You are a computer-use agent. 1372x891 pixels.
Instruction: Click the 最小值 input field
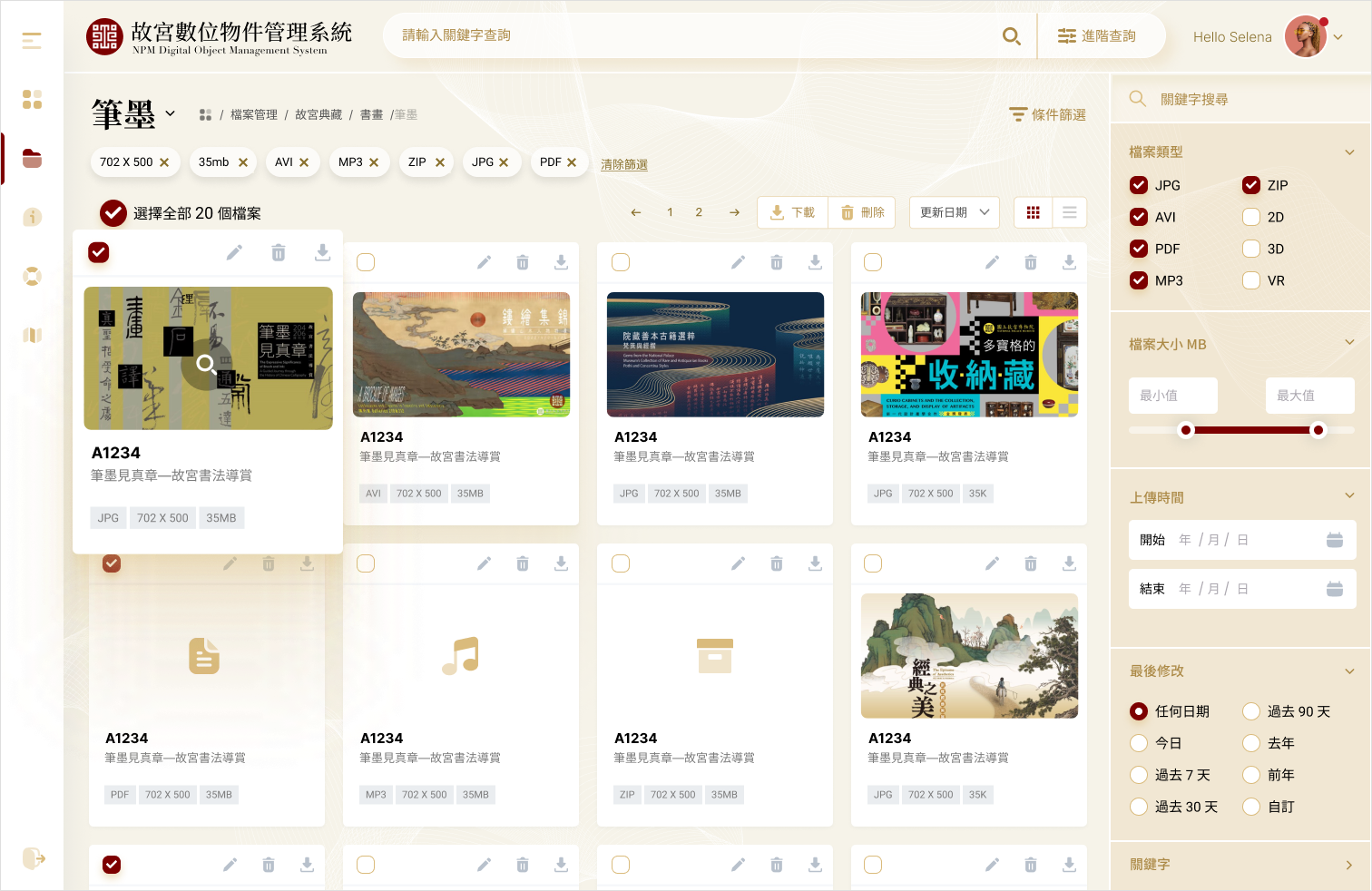click(1173, 396)
